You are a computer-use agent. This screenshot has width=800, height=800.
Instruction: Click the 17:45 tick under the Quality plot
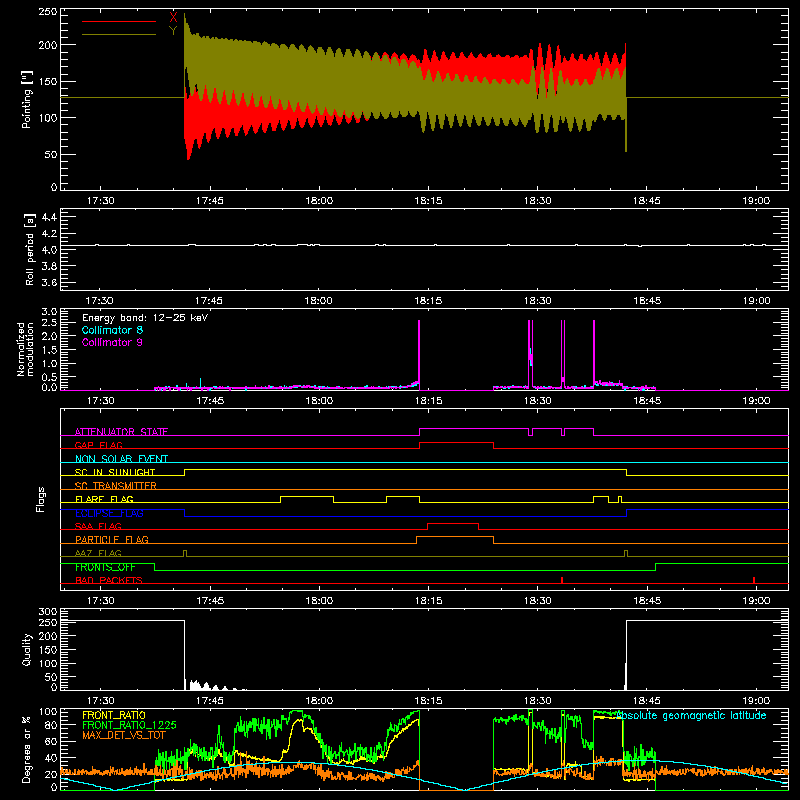pyautogui.click(x=210, y=701)
